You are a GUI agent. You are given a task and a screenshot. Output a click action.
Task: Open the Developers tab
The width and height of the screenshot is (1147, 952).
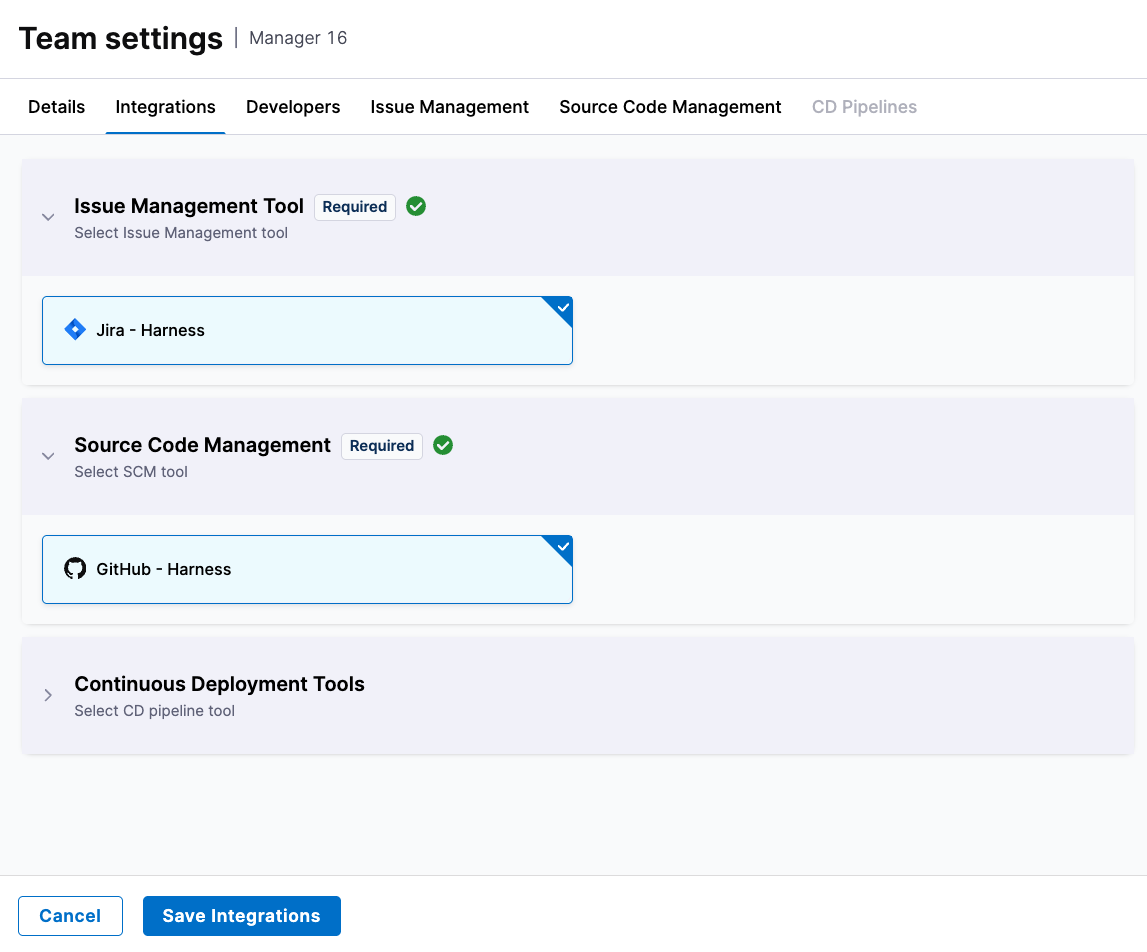coord(293,107)
